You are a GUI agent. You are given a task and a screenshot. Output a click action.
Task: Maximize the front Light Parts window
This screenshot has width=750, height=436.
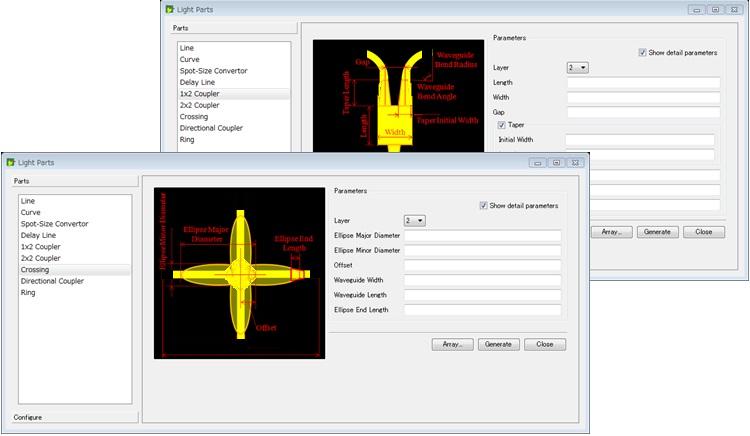556,163
